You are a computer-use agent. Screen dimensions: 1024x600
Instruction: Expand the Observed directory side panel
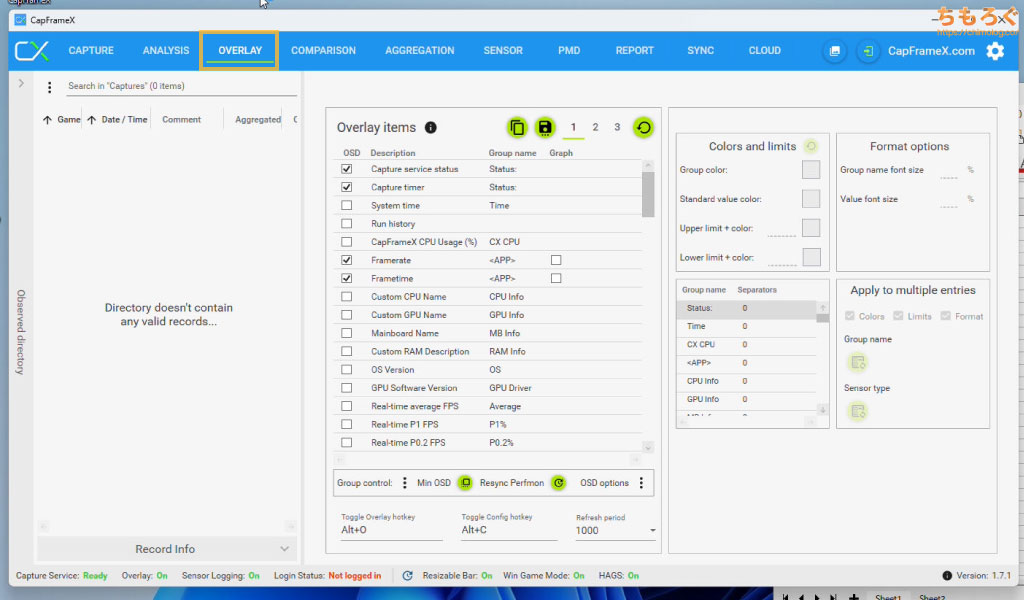point(21,84)
